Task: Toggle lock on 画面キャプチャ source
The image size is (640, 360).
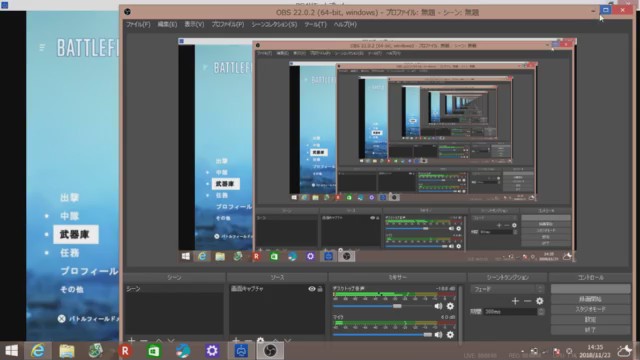Action: (x=320, y=289)
